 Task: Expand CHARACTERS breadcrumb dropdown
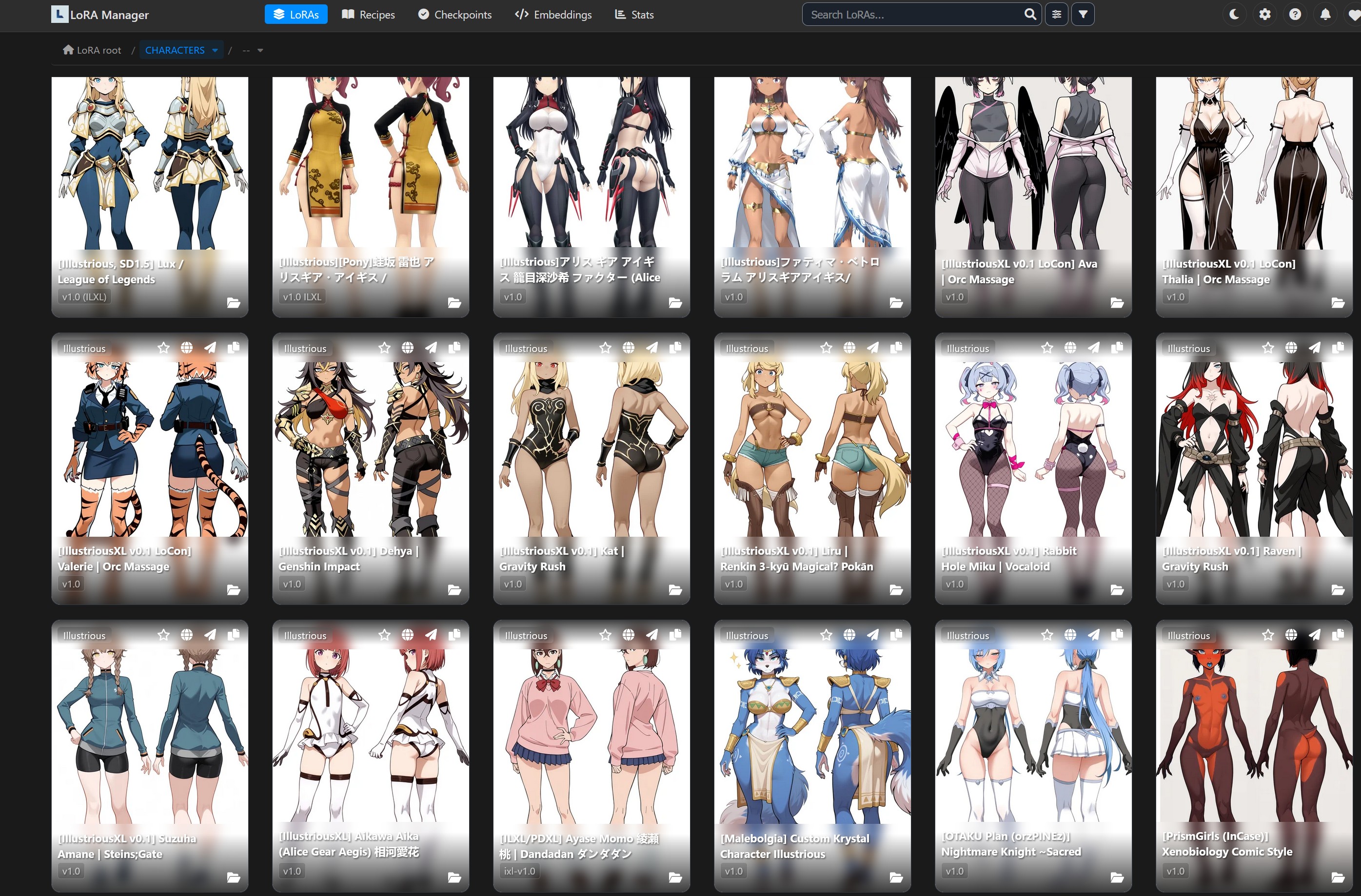click(215, 50)
